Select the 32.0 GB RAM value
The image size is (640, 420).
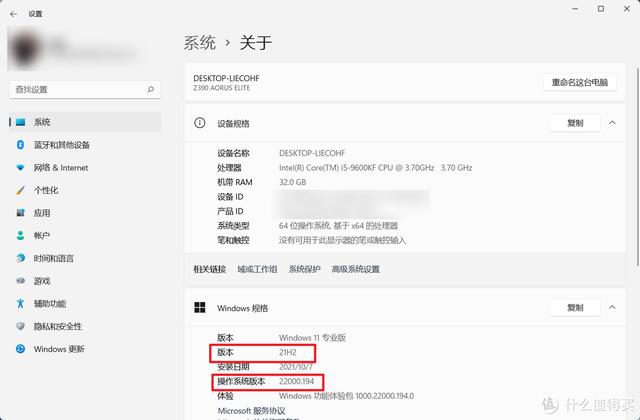tap(292, 182)
